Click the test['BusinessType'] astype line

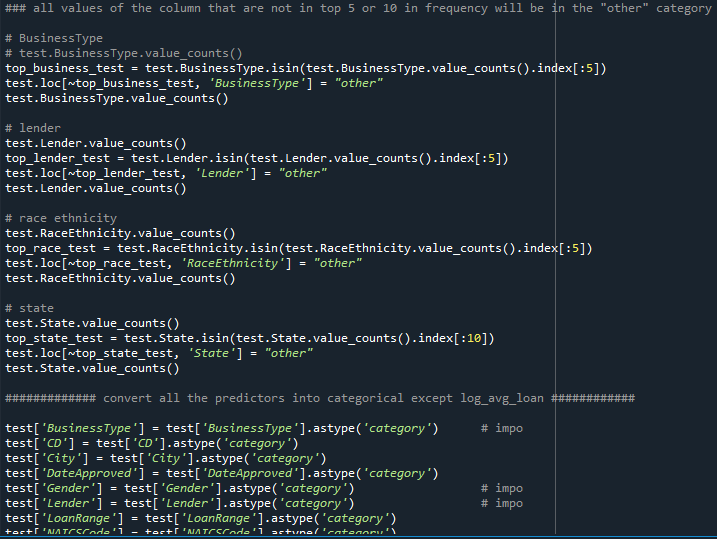[x=222, y=429]
